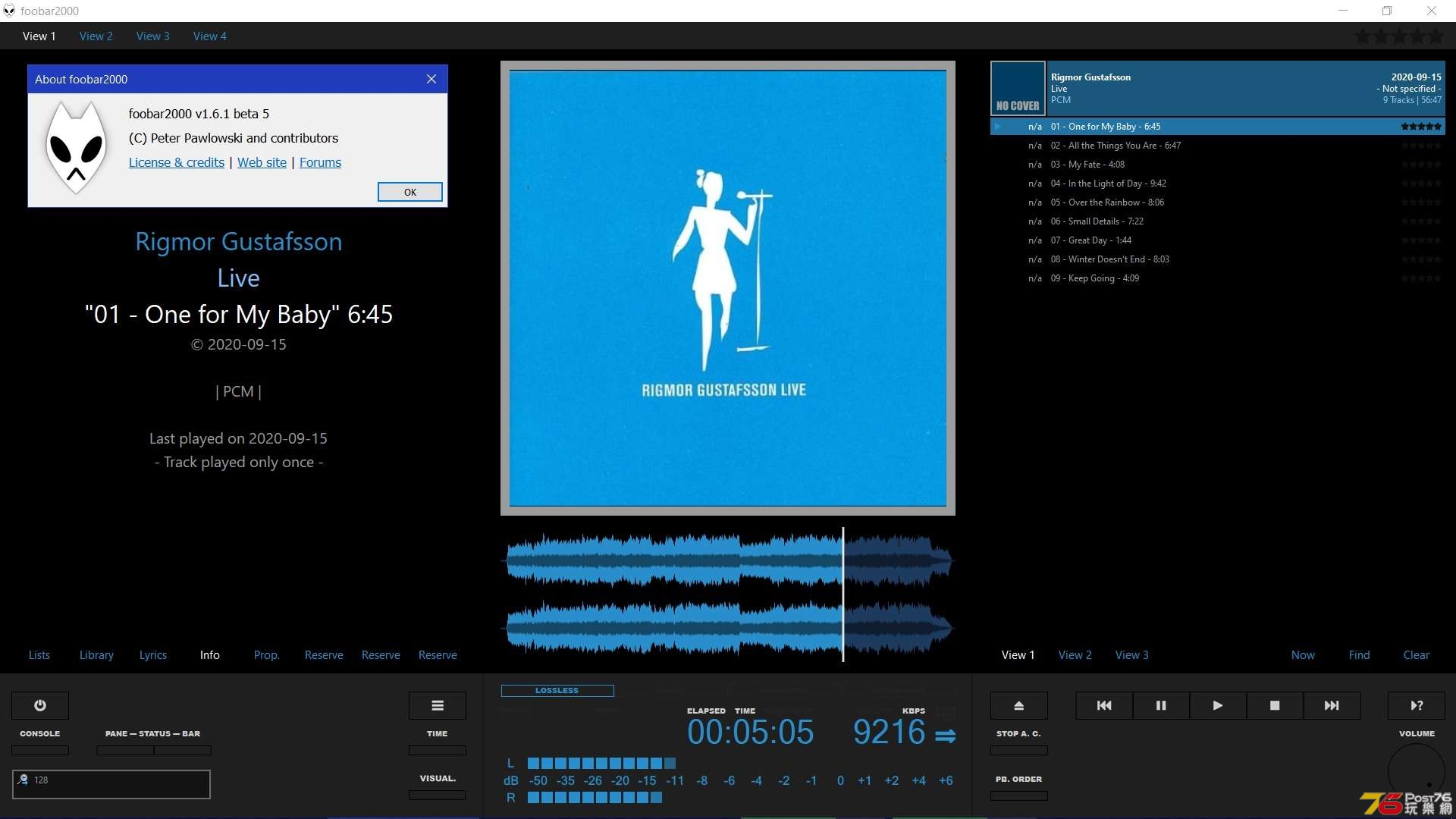Click the foobar2000 title bar icon
1456x819 pixels.
9,11
